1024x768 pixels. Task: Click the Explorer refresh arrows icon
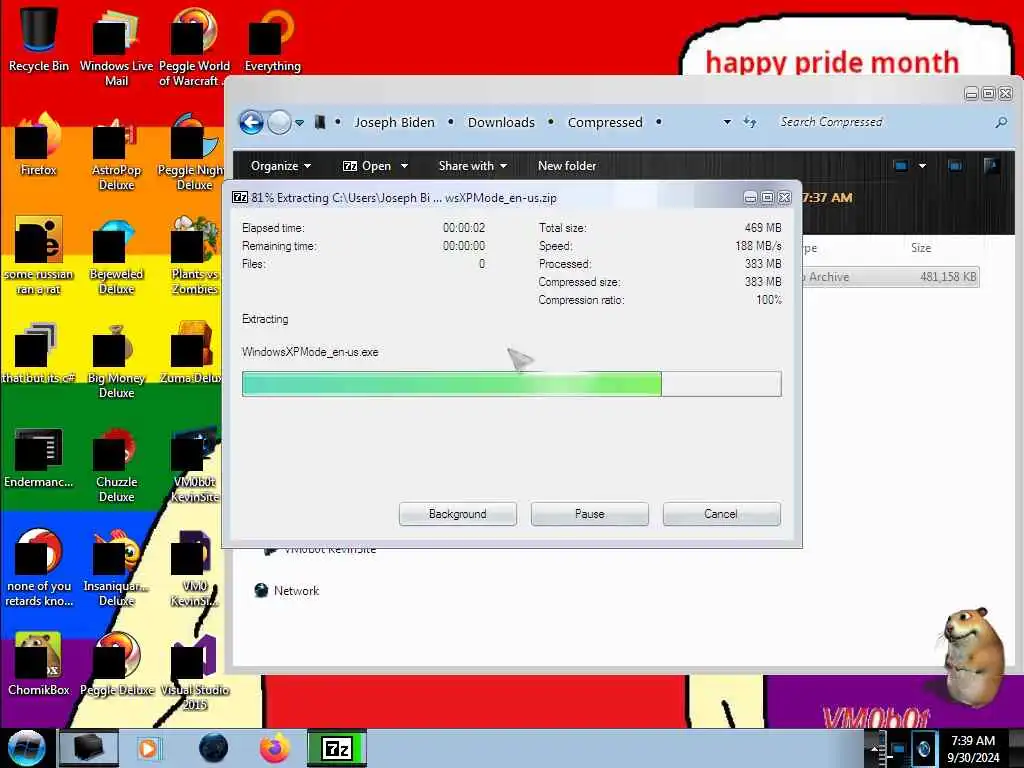(x=750, y=122)
